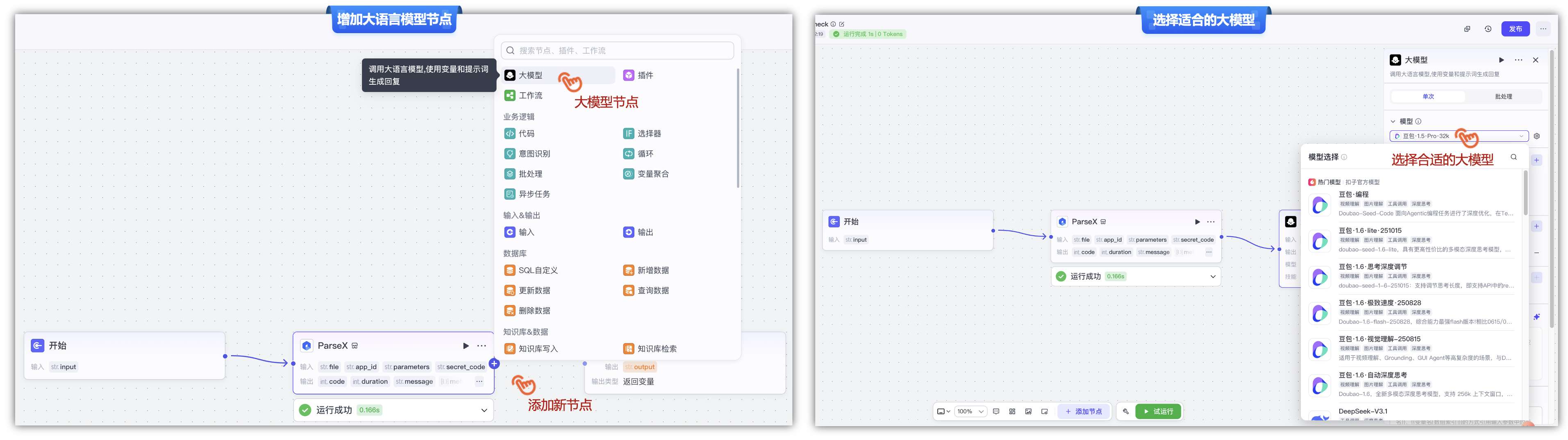Viewport: 1568px width, 440px height.
Task: Open the 豆包·1.5·Pro·32k model dropdown
Action: point(1459,136)
